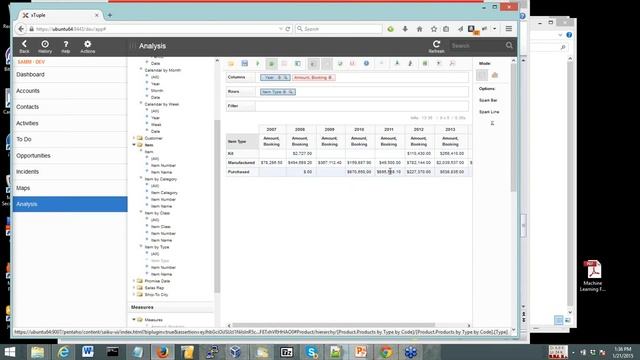640x360 pixels.
Task: Toggle automatic execution green toolbar icon
Action: click(x=271, y=64)
